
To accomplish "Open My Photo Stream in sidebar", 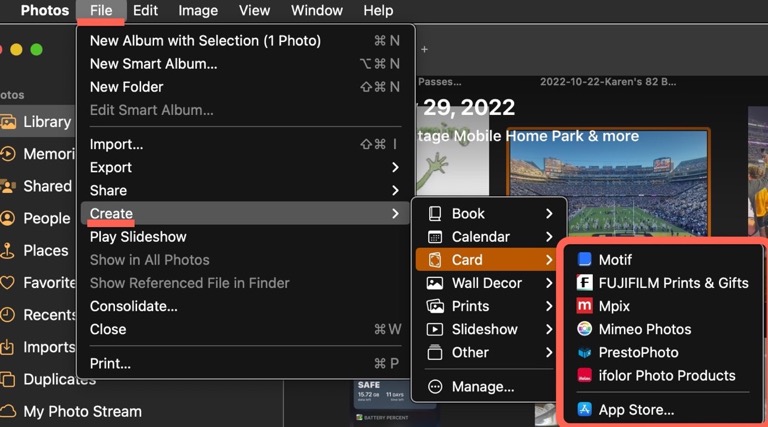I will tap(82, 411).
